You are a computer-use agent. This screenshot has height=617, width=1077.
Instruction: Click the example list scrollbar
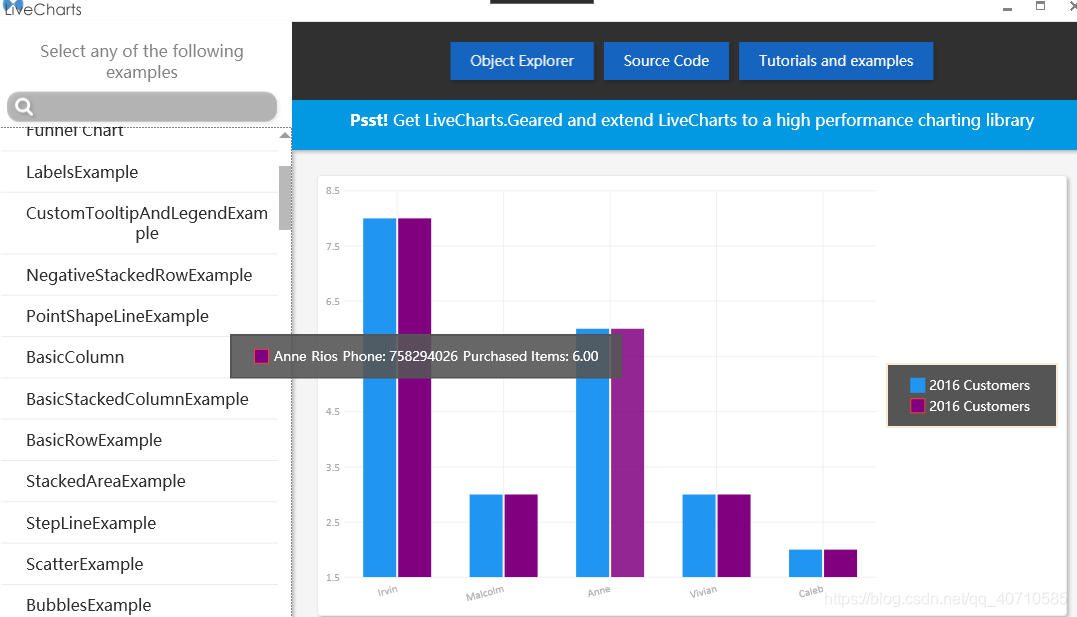[285, 198]
